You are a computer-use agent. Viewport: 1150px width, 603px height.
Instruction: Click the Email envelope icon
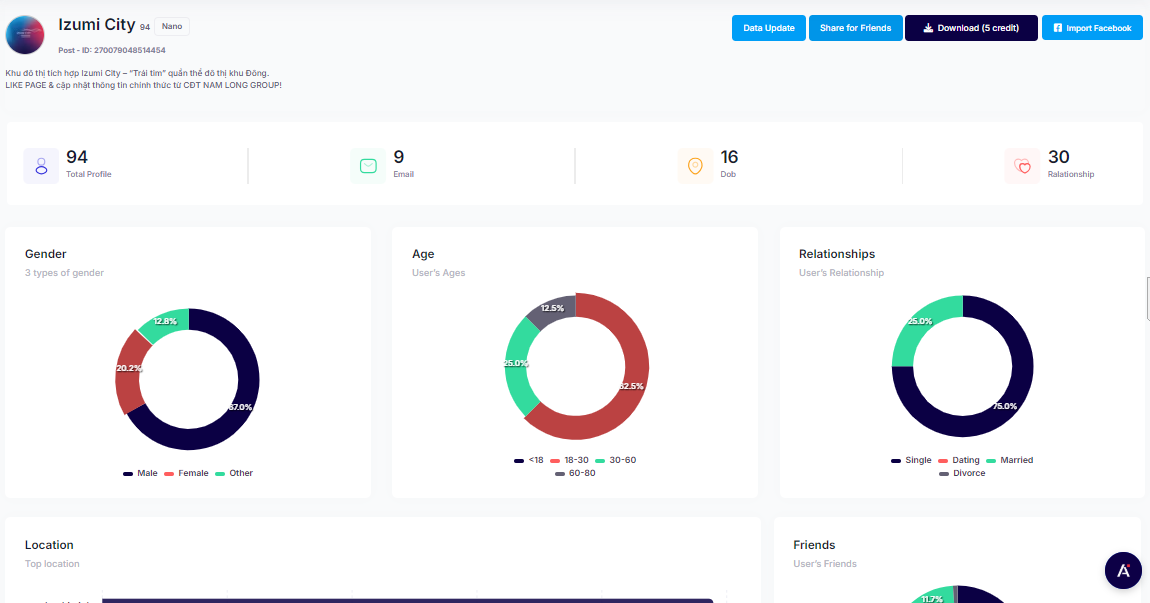tap(368, 166)
